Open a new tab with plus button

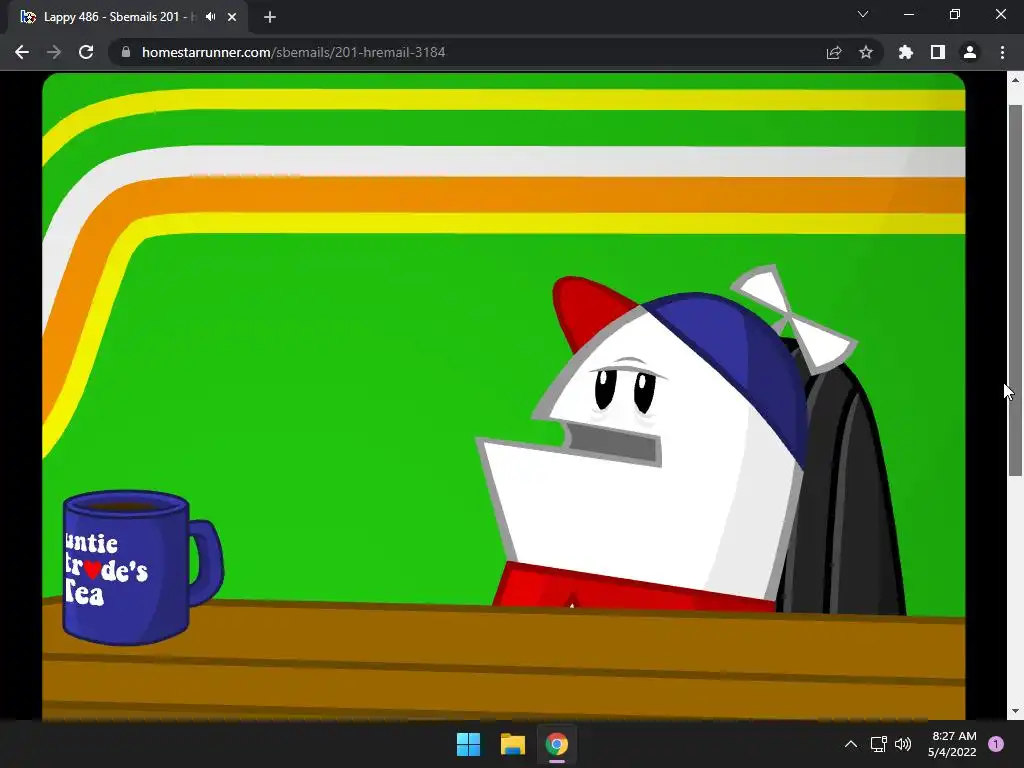[x=270, y=17]
